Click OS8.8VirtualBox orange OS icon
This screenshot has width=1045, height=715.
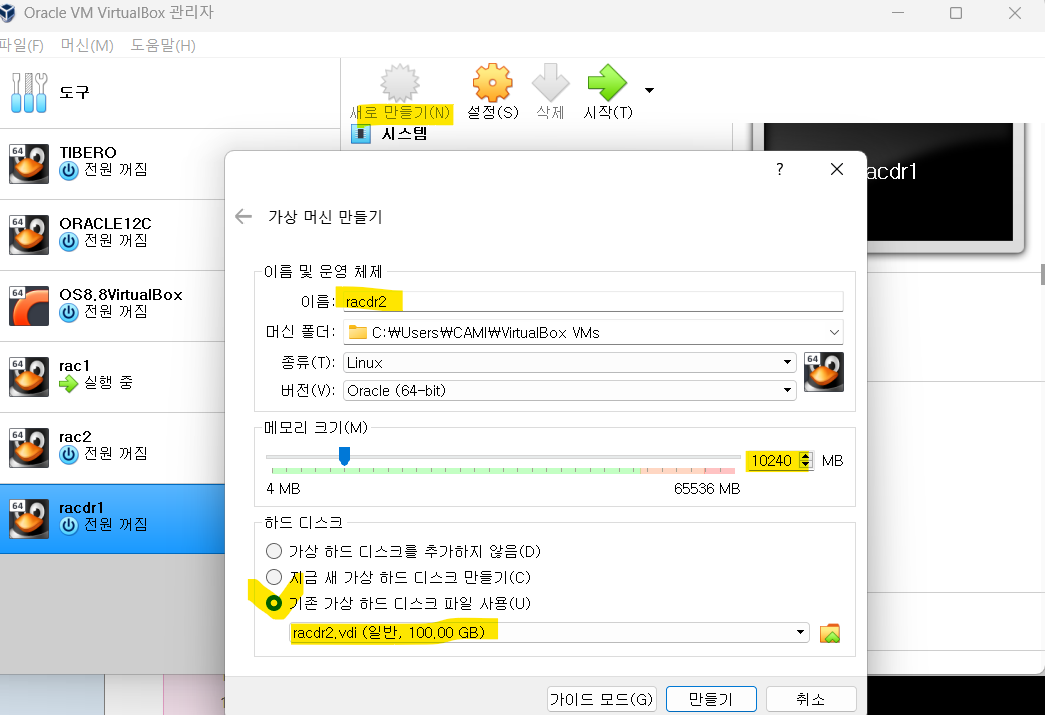[x=29, y=306]
